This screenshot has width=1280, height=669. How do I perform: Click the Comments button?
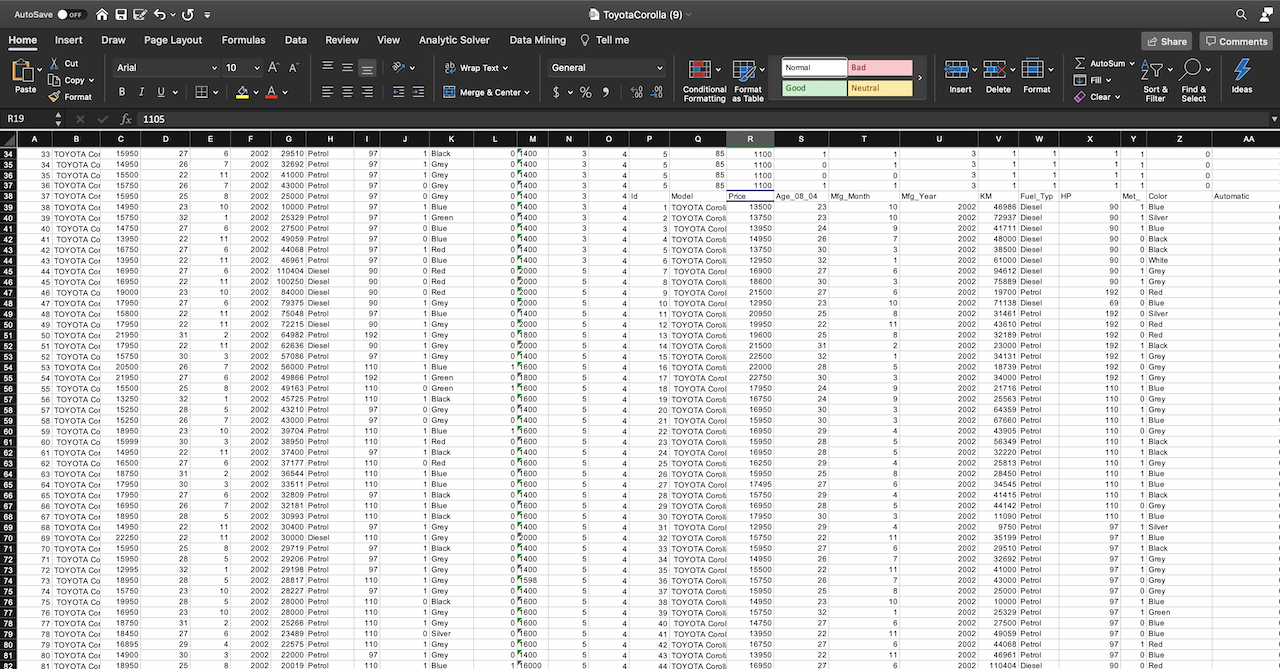1237,41
